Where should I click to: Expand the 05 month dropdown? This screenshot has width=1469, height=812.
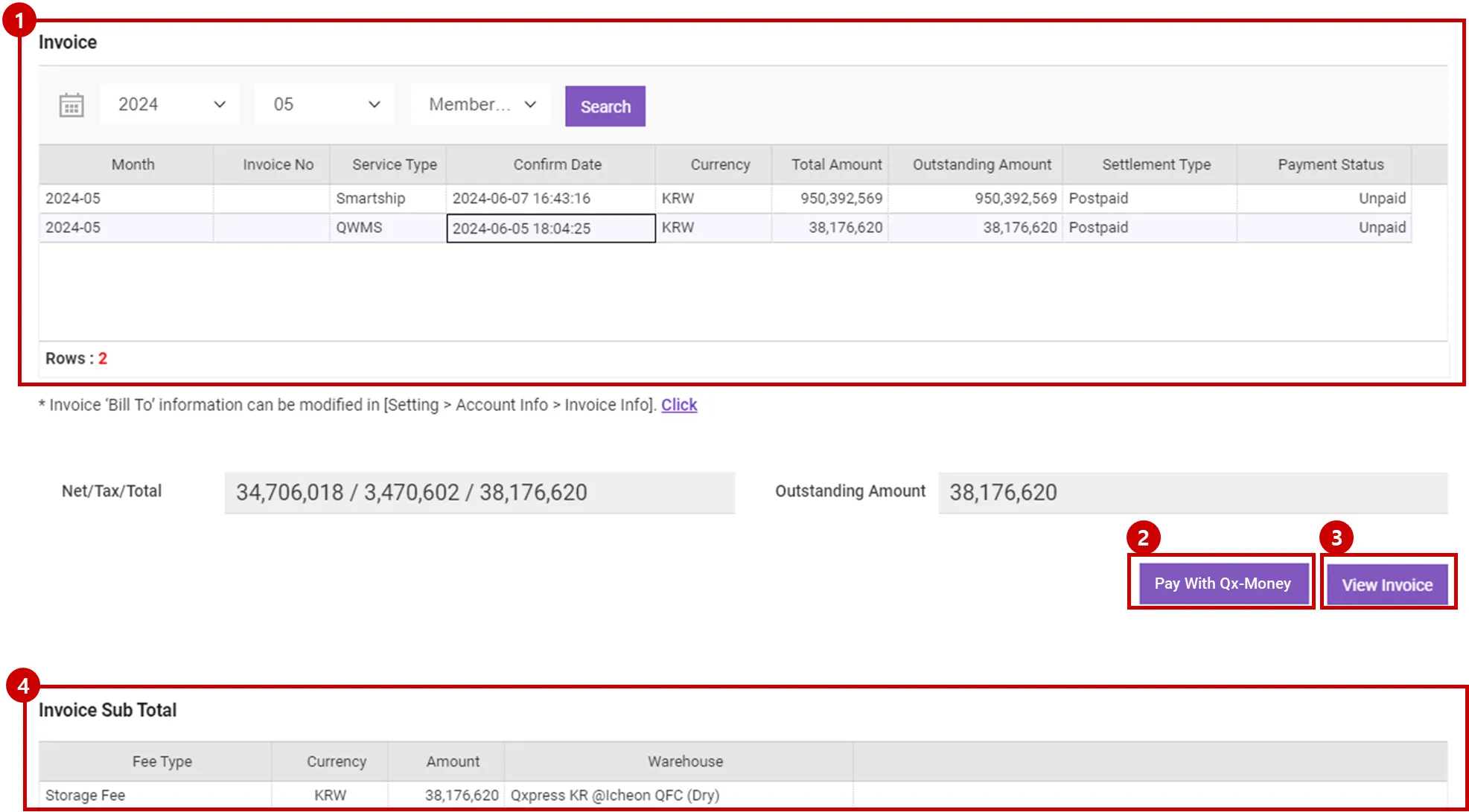point(325,104)
